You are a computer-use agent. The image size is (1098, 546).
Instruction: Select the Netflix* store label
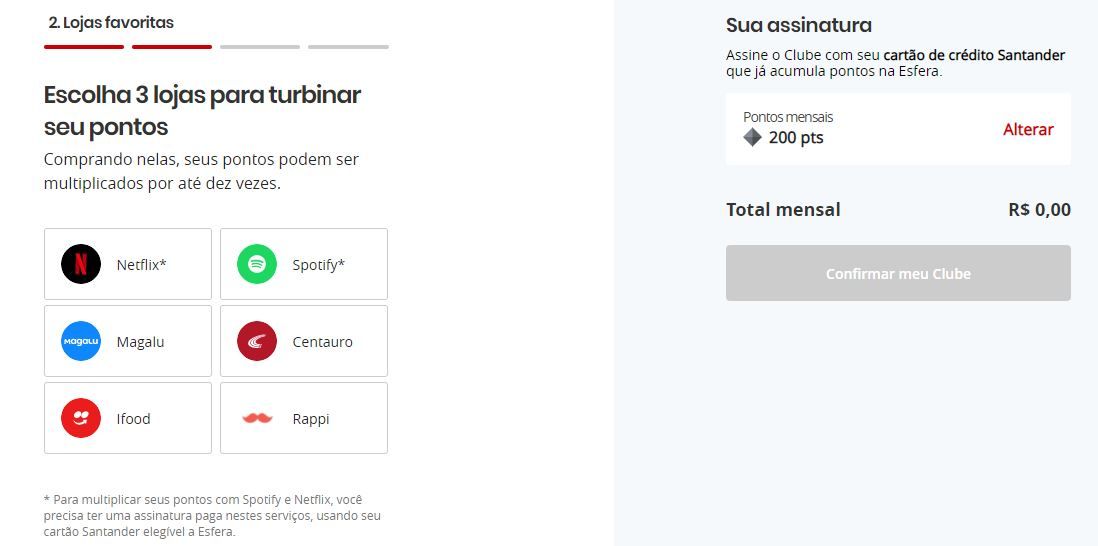point(141,265)
